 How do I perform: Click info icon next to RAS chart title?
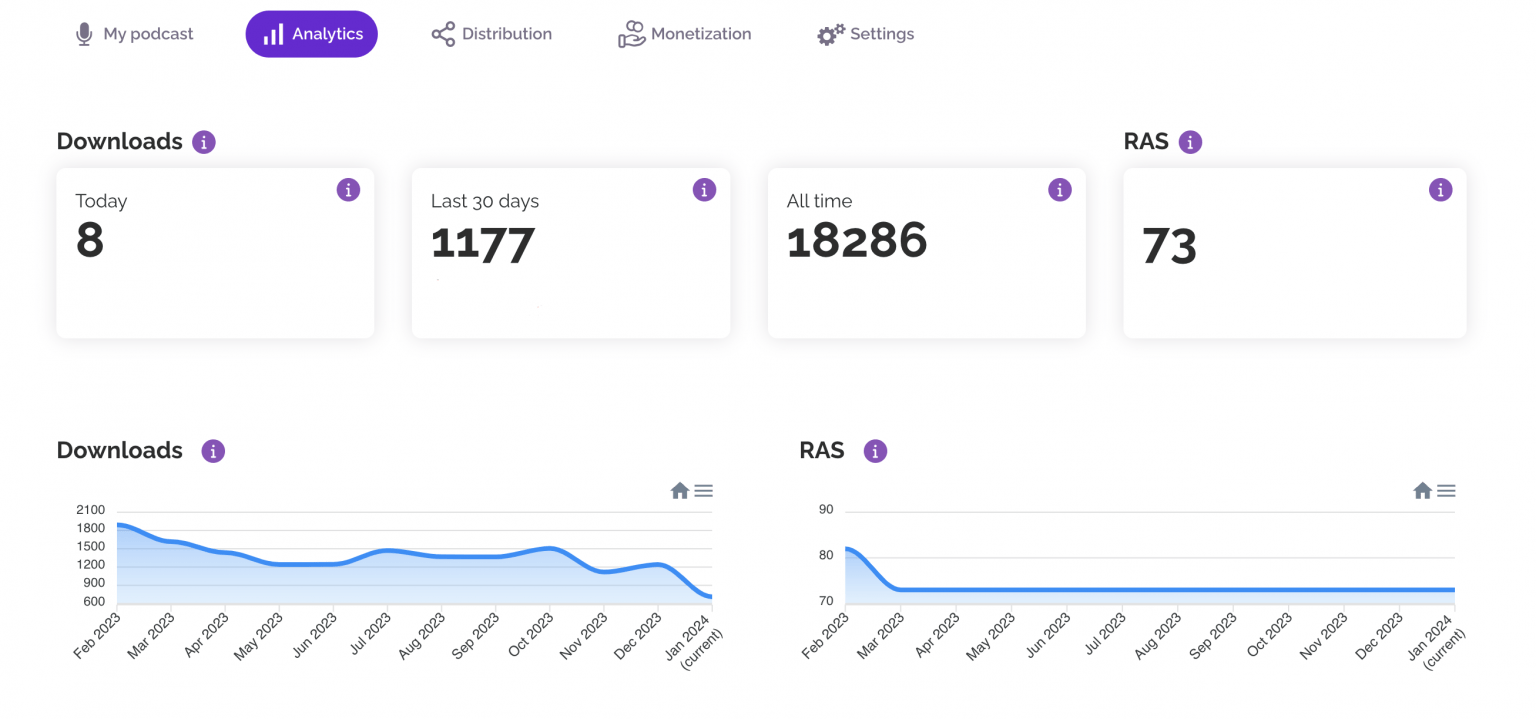[x=876, y=451]
